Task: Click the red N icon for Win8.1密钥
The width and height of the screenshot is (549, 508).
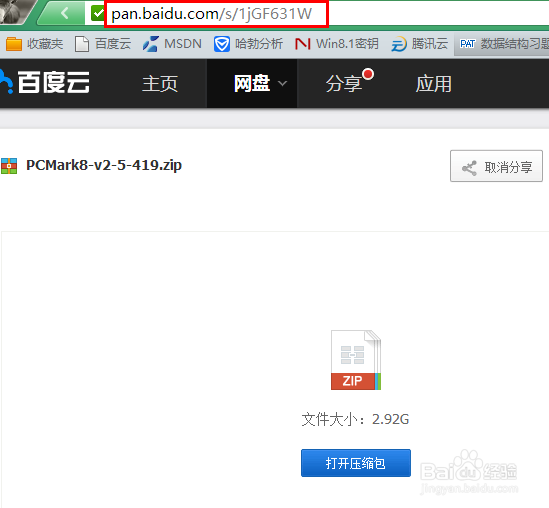Action: coord(303,44)
